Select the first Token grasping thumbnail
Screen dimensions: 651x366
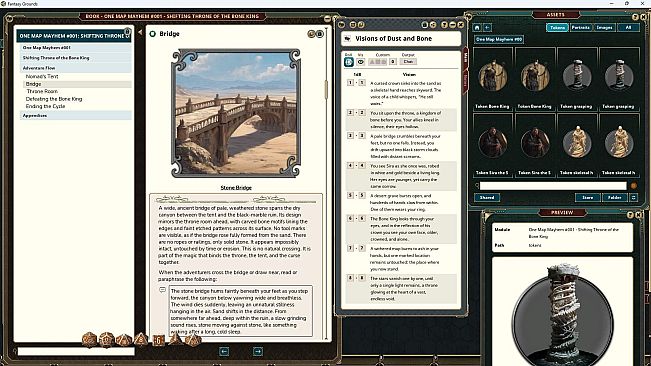tap(577, 78)
